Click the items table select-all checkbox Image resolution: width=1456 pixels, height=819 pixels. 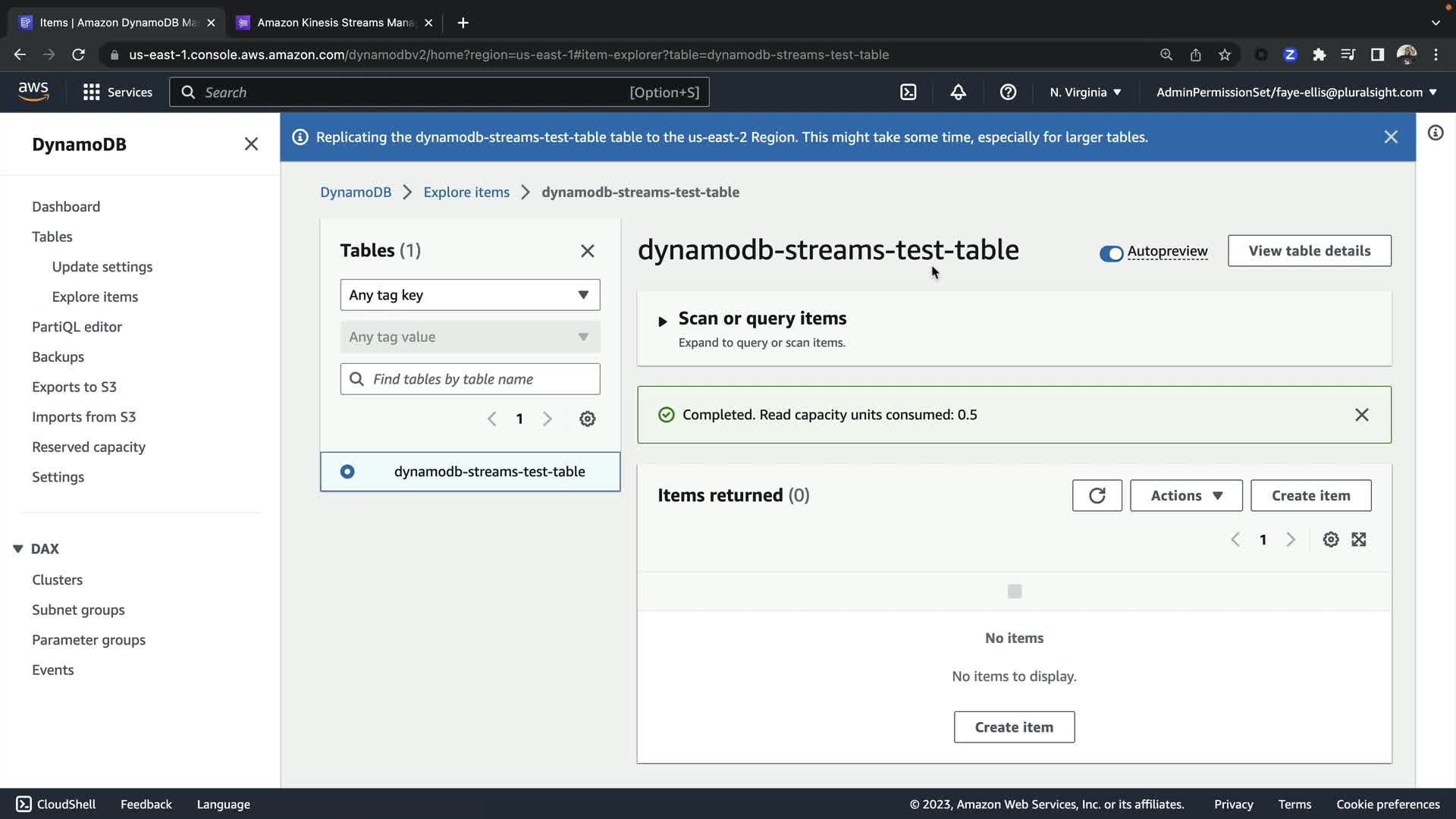point(1014,591)
